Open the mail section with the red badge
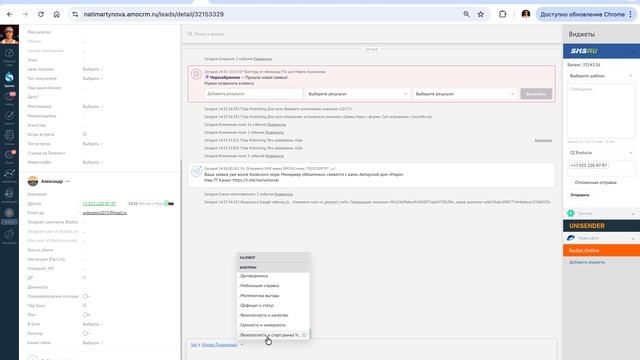Image resolution: width=640 pixels, height=360 pixels. pos(9,157)
